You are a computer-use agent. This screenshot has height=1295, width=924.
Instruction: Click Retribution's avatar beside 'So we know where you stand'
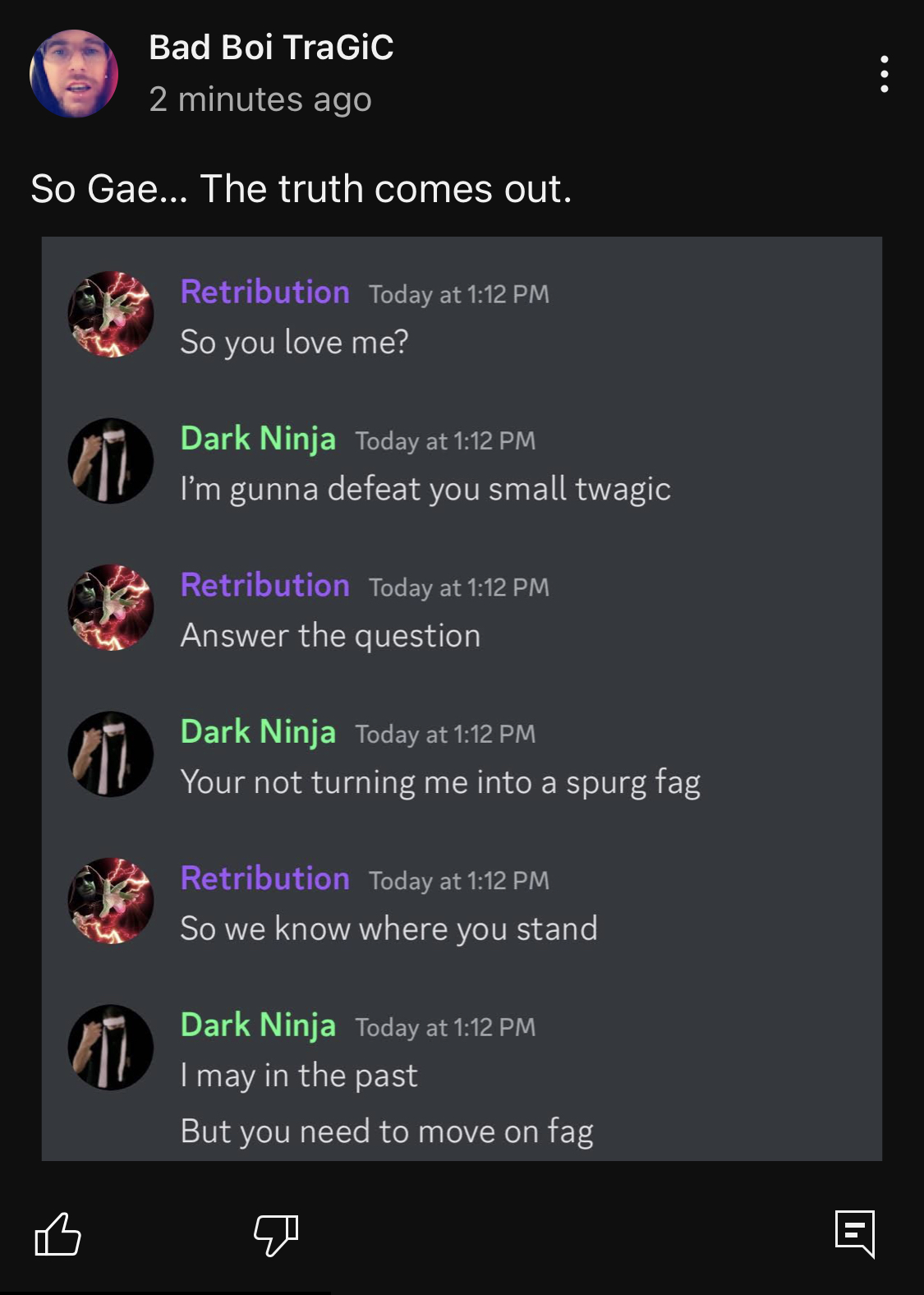[x=110, y=901]
